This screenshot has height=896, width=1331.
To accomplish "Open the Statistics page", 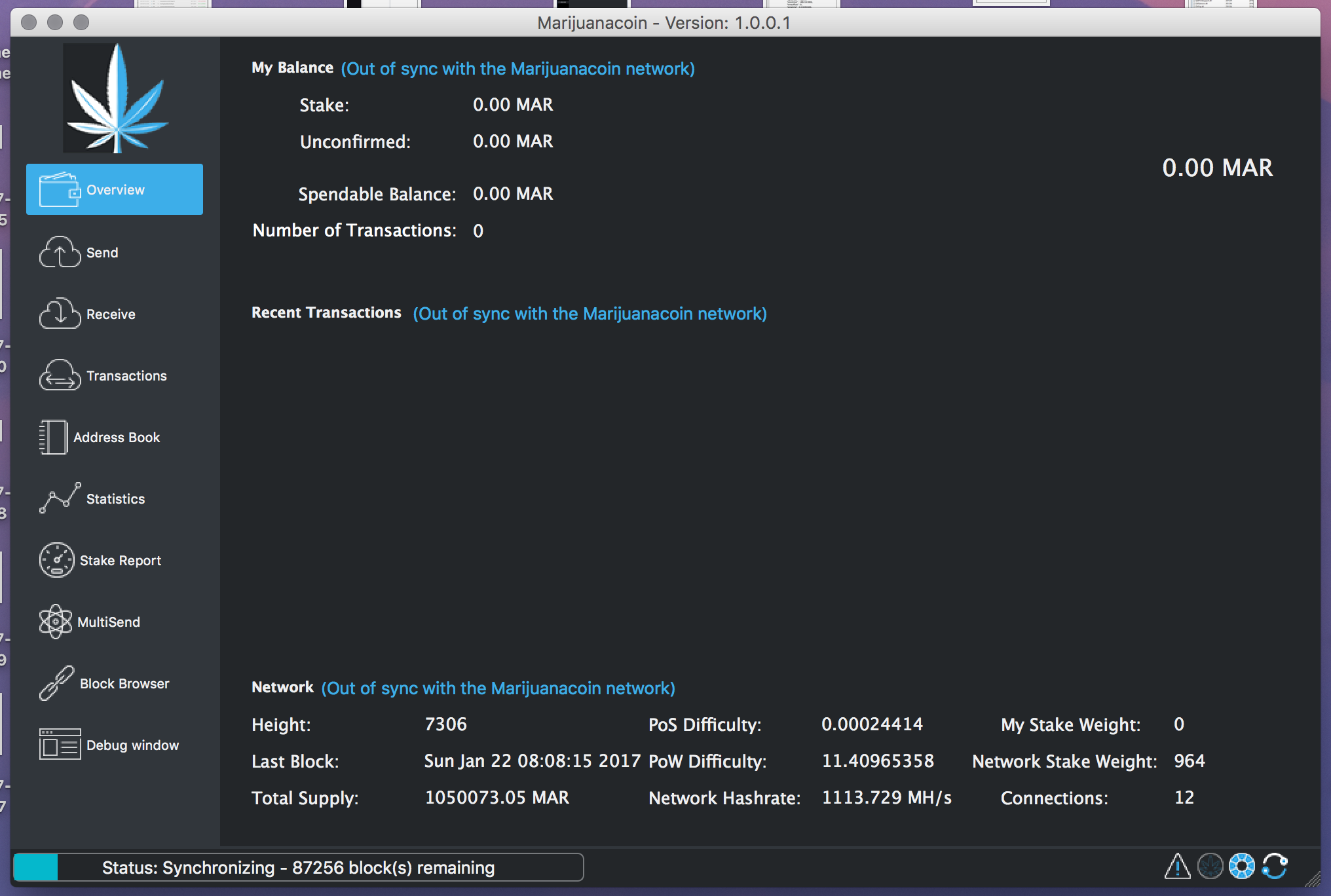I will (115, 499).
